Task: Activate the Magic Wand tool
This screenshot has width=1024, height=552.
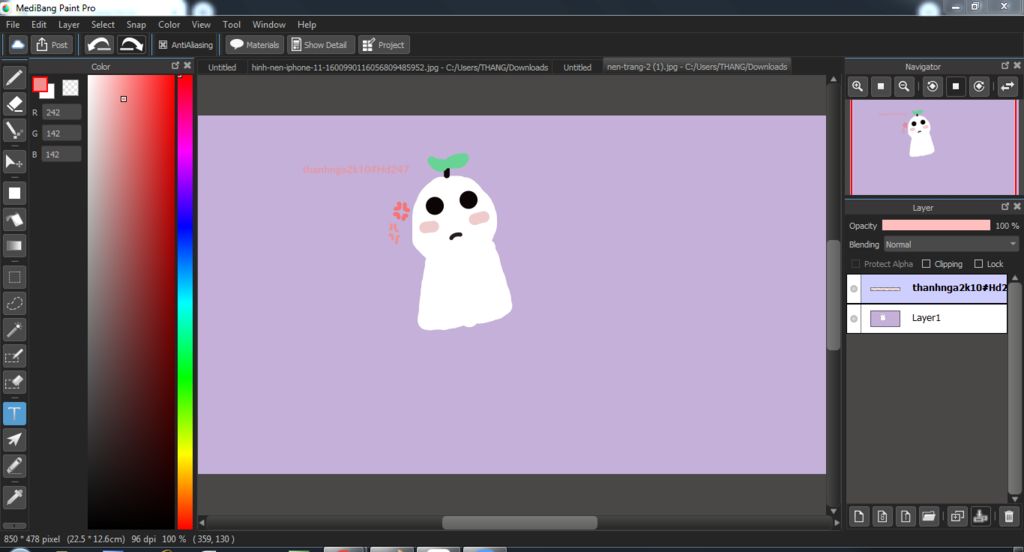Action: click(x=14, y=329)
